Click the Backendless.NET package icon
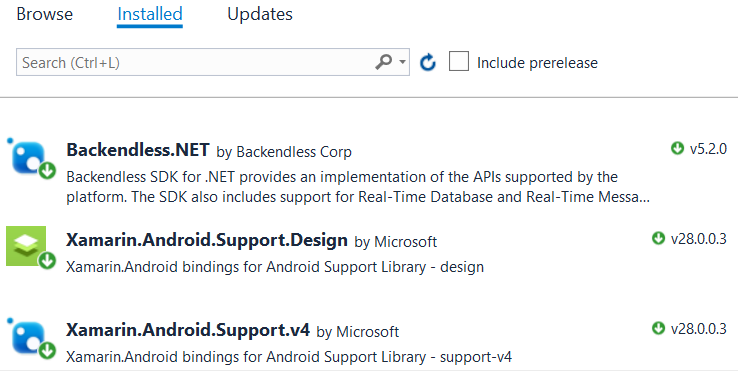738x371 pixels. click(x=29, y=159)
